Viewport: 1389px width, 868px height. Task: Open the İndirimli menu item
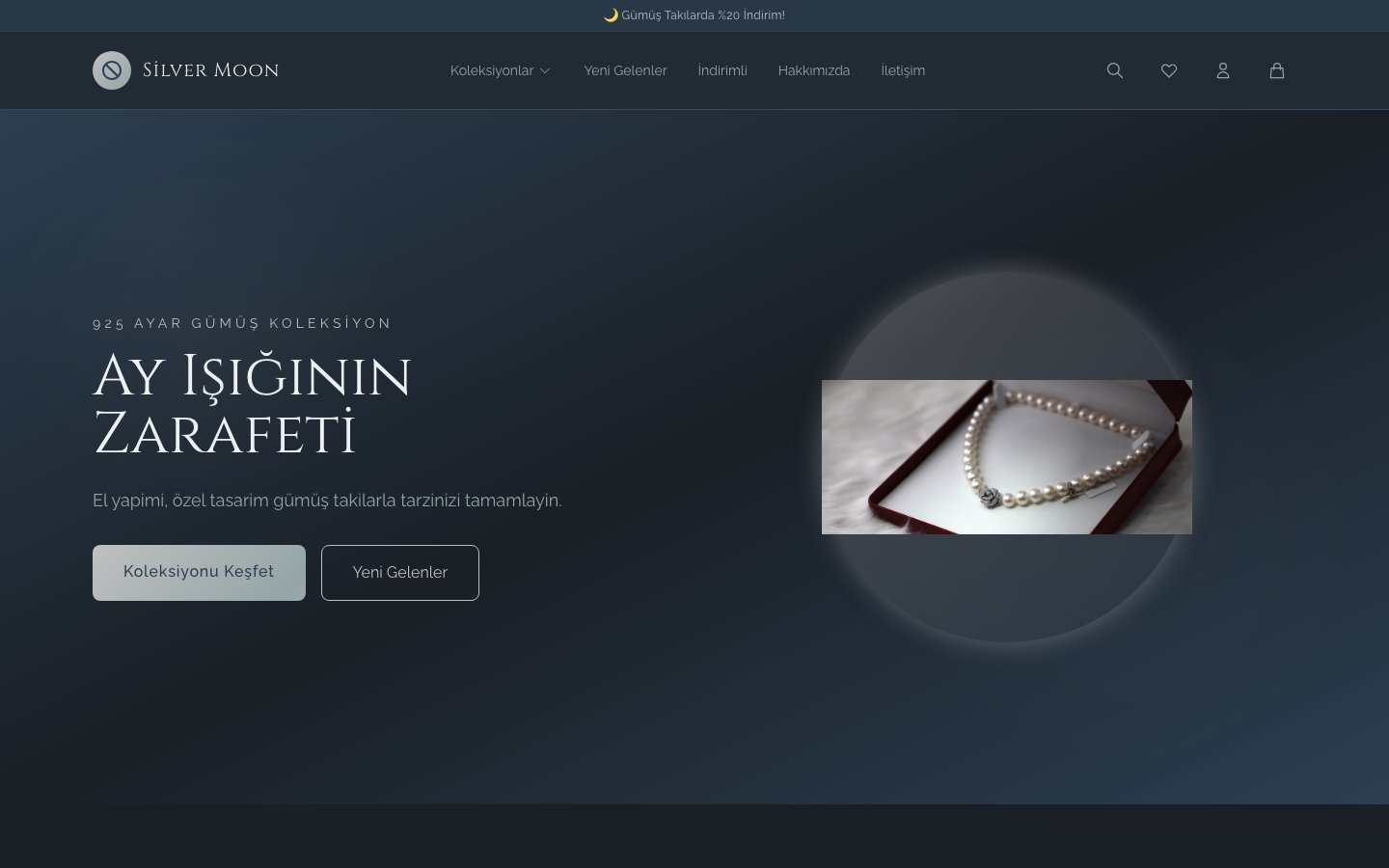coord(722,70)
